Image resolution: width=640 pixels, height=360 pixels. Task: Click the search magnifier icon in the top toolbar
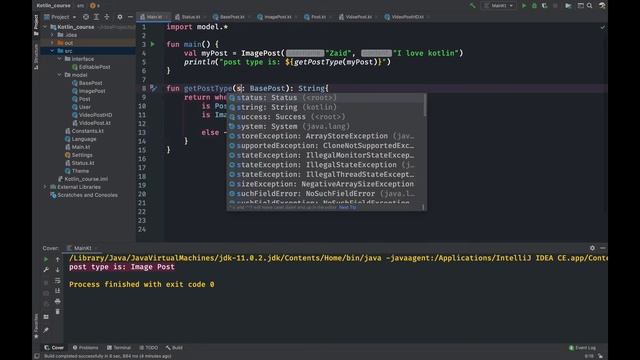(590, 6)
